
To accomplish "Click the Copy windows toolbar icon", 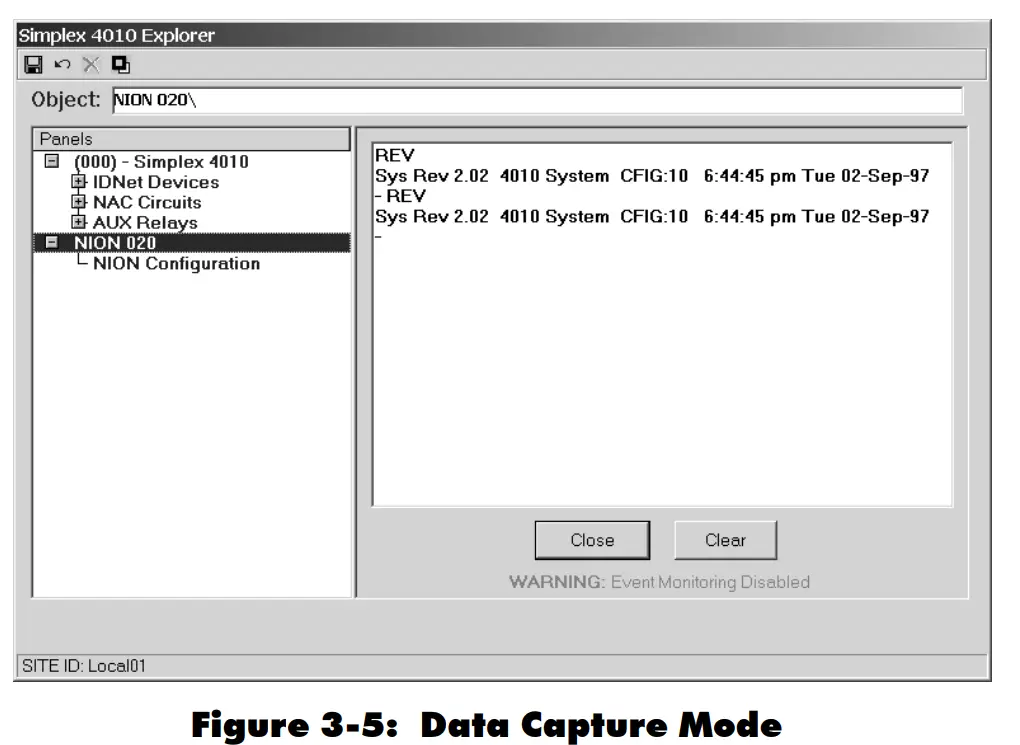I will tap(120, 64).
